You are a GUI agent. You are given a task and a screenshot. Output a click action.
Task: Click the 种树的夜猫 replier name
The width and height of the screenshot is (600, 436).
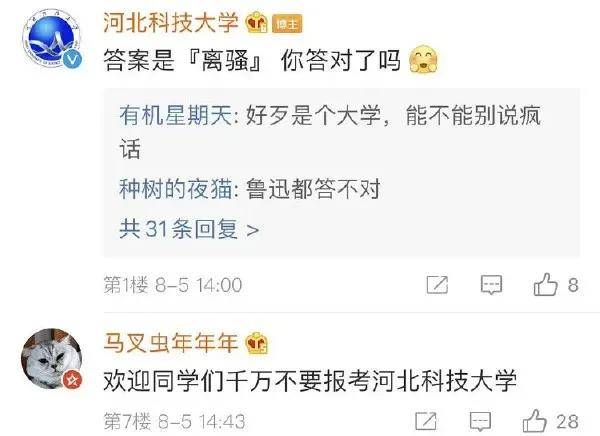point(176,189)
